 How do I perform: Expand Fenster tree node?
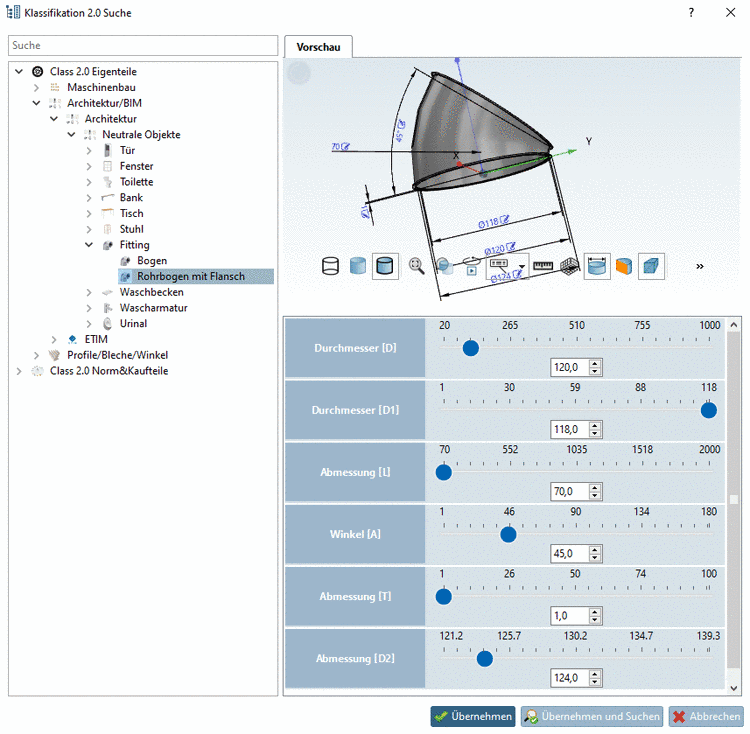(x=89, y=166)
